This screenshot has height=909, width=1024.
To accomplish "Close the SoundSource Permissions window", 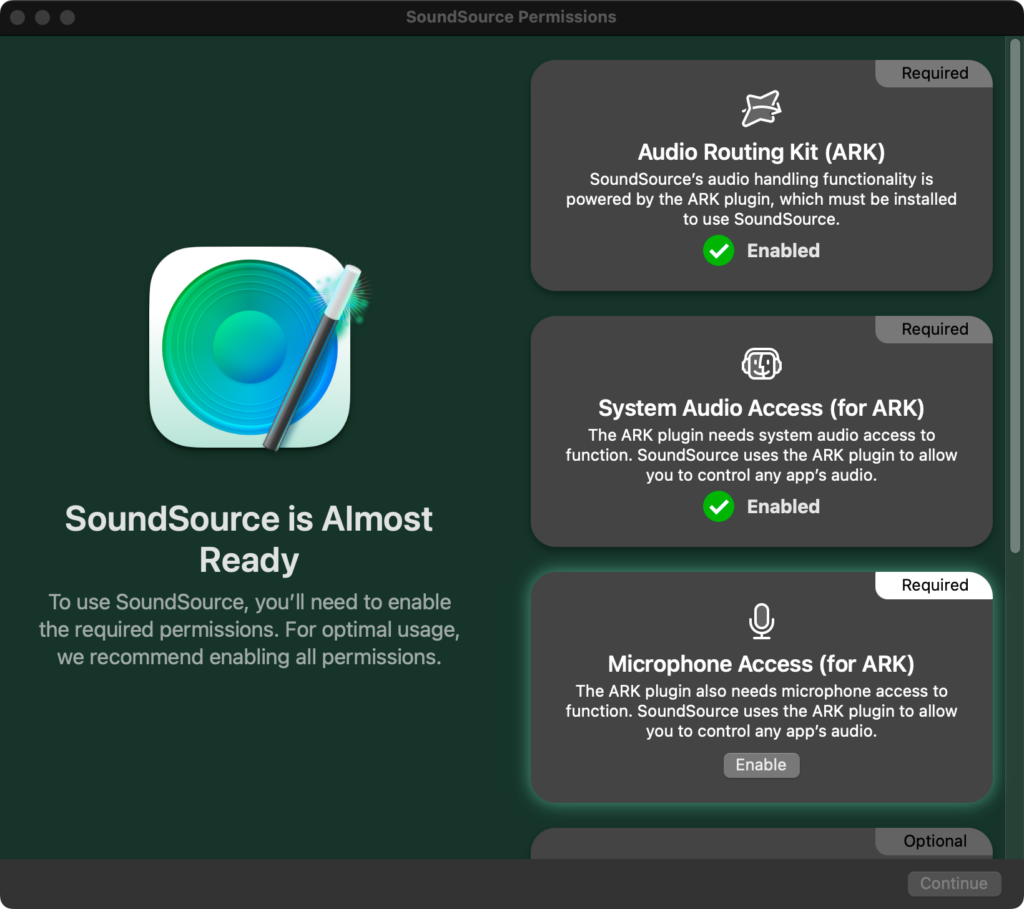I will click(19, 18).
